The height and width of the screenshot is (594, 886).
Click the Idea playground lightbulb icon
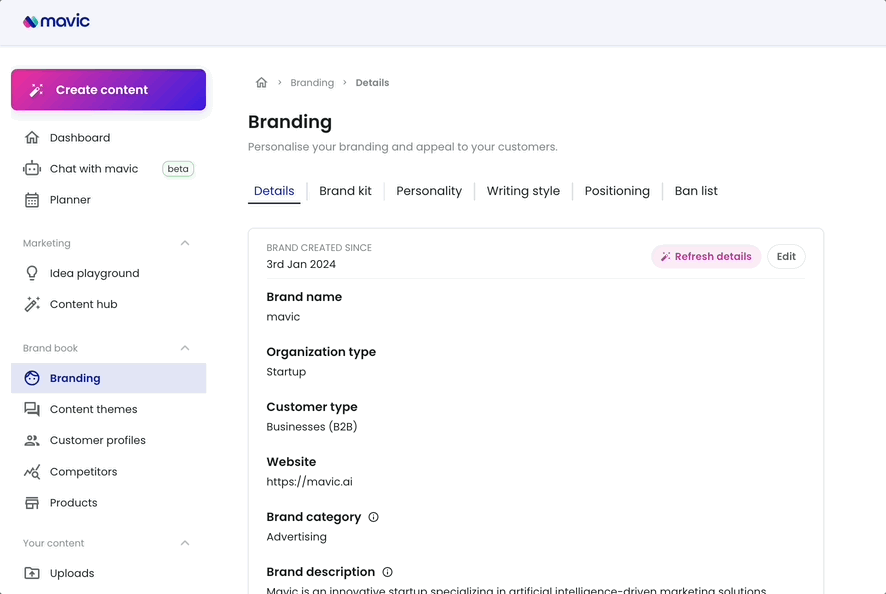click(x=32, y=274)
